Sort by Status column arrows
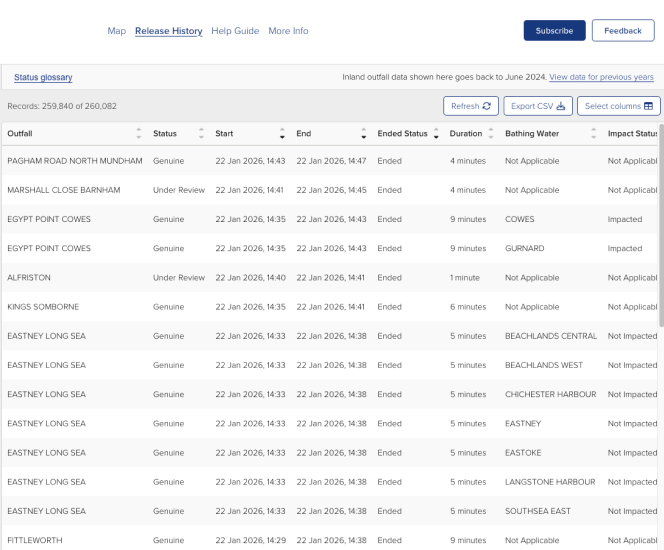The image size is (664, 550). point(202,133)
